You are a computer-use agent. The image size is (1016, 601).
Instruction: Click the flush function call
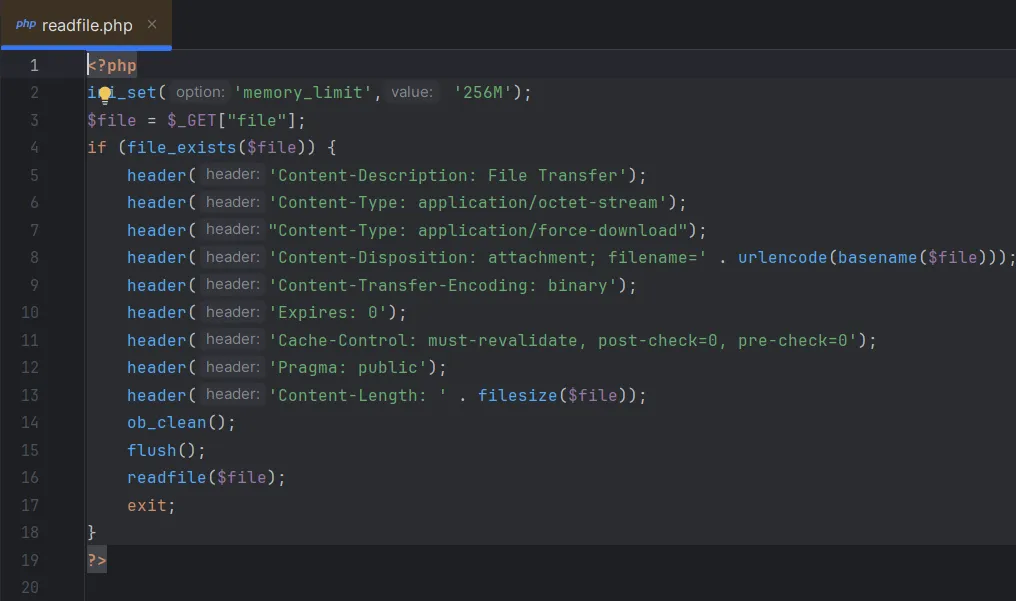[151, 450]
